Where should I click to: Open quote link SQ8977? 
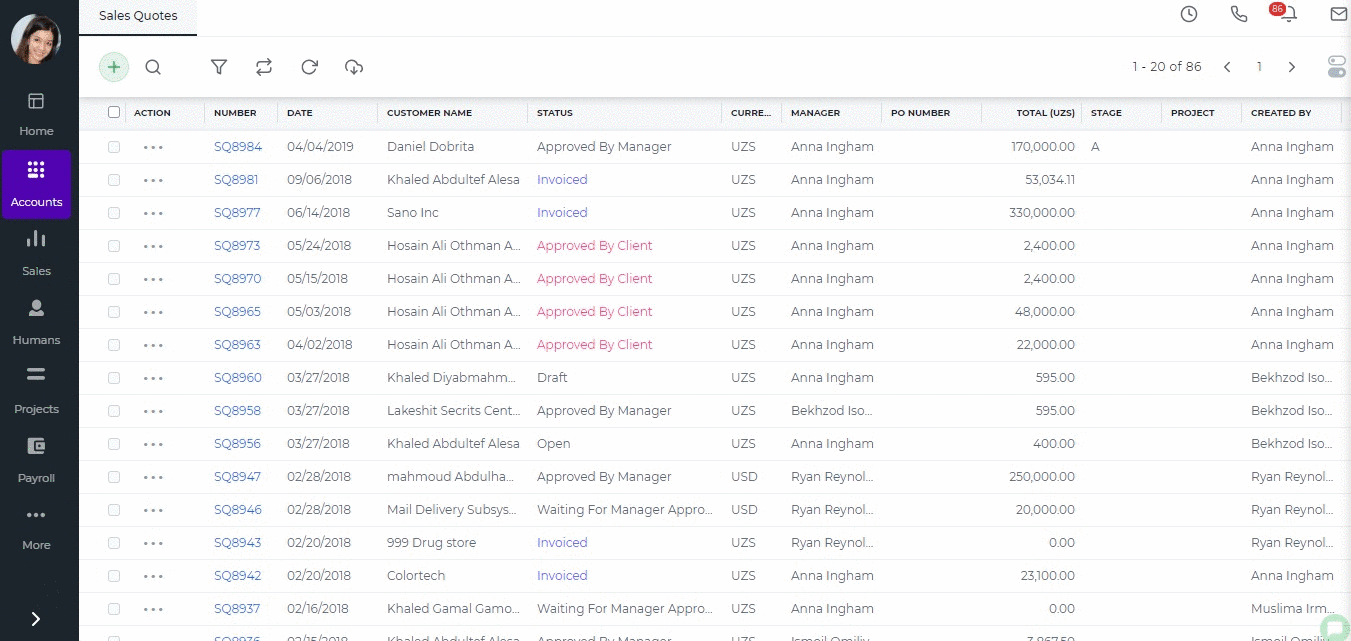[237, 213]
